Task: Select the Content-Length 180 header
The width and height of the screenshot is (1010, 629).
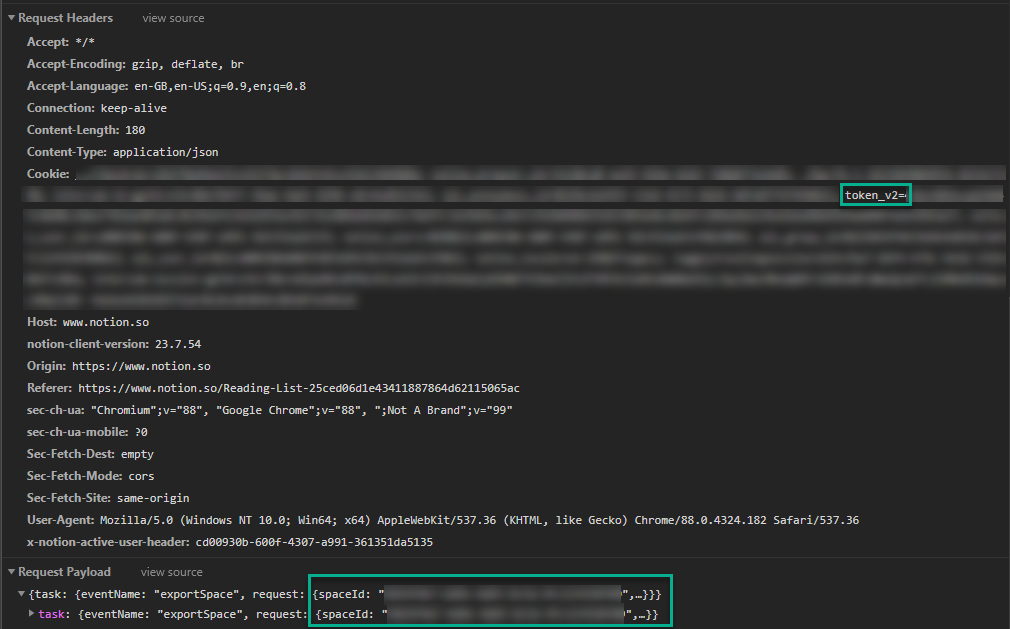Action: (x=86, y=130)
